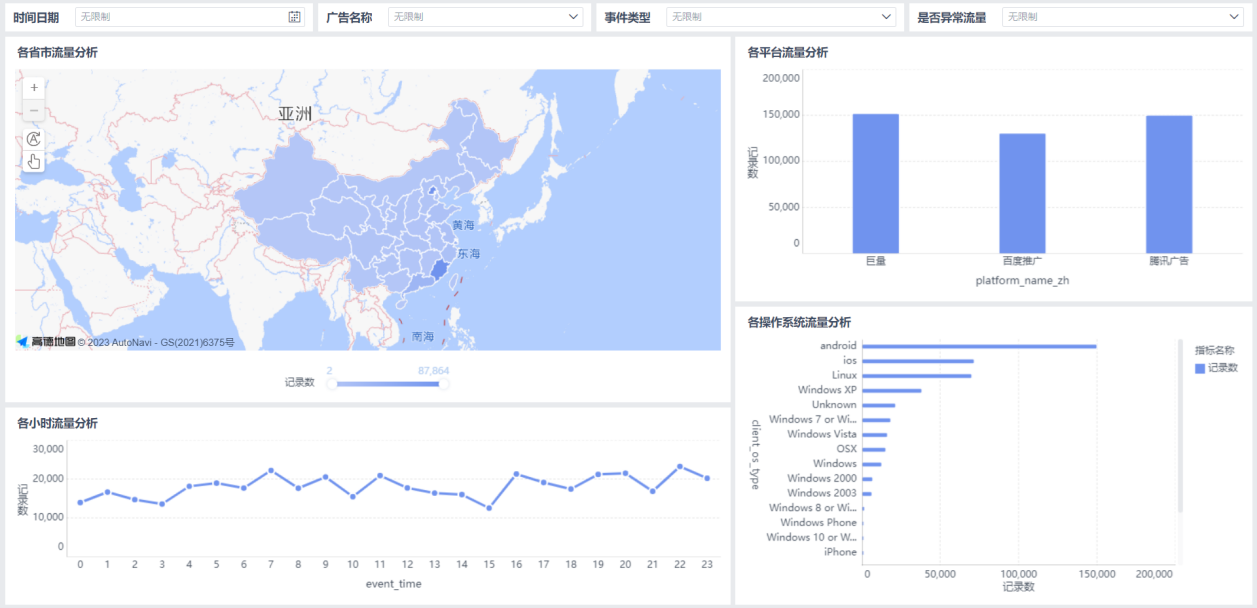Zoom in on the province traffic map
The image size is (1257, 608).
point(34,88)
